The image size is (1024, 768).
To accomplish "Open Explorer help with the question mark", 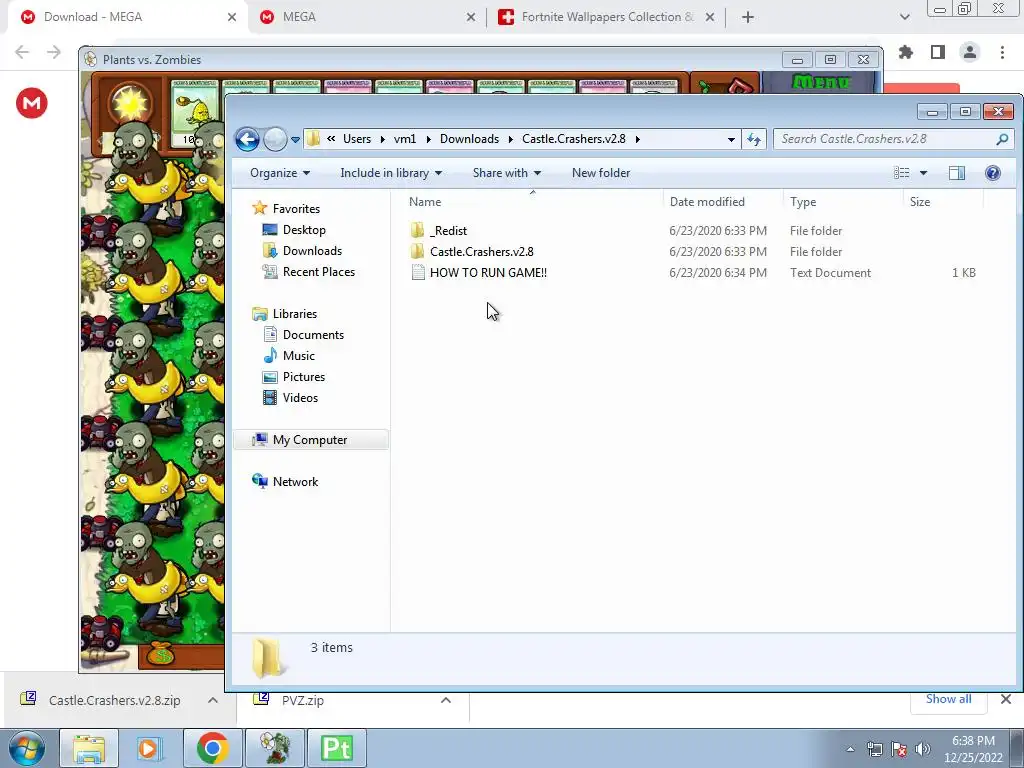I will [993, 173].
